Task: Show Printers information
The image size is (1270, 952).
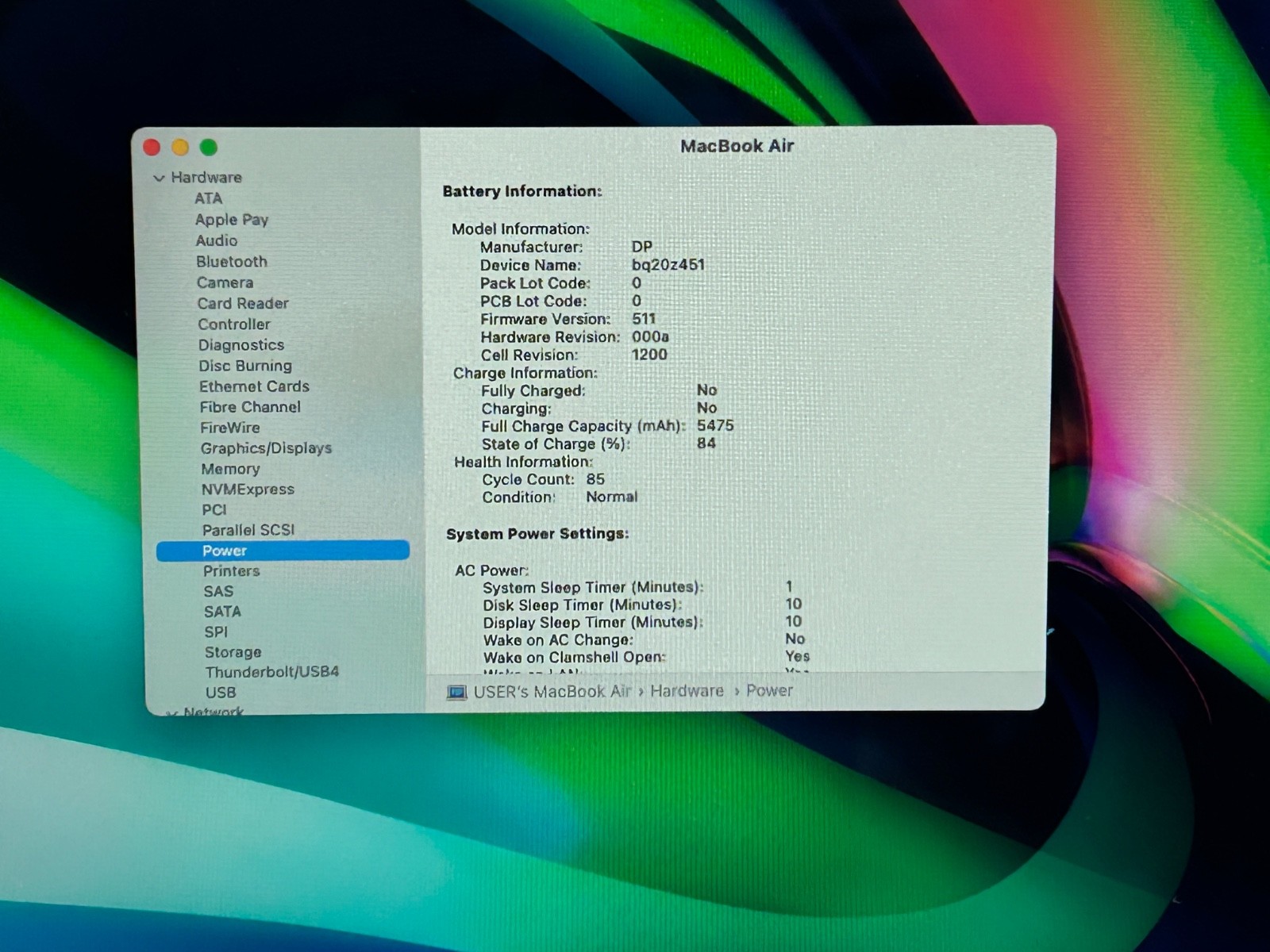Action: (x=231, y=571)
